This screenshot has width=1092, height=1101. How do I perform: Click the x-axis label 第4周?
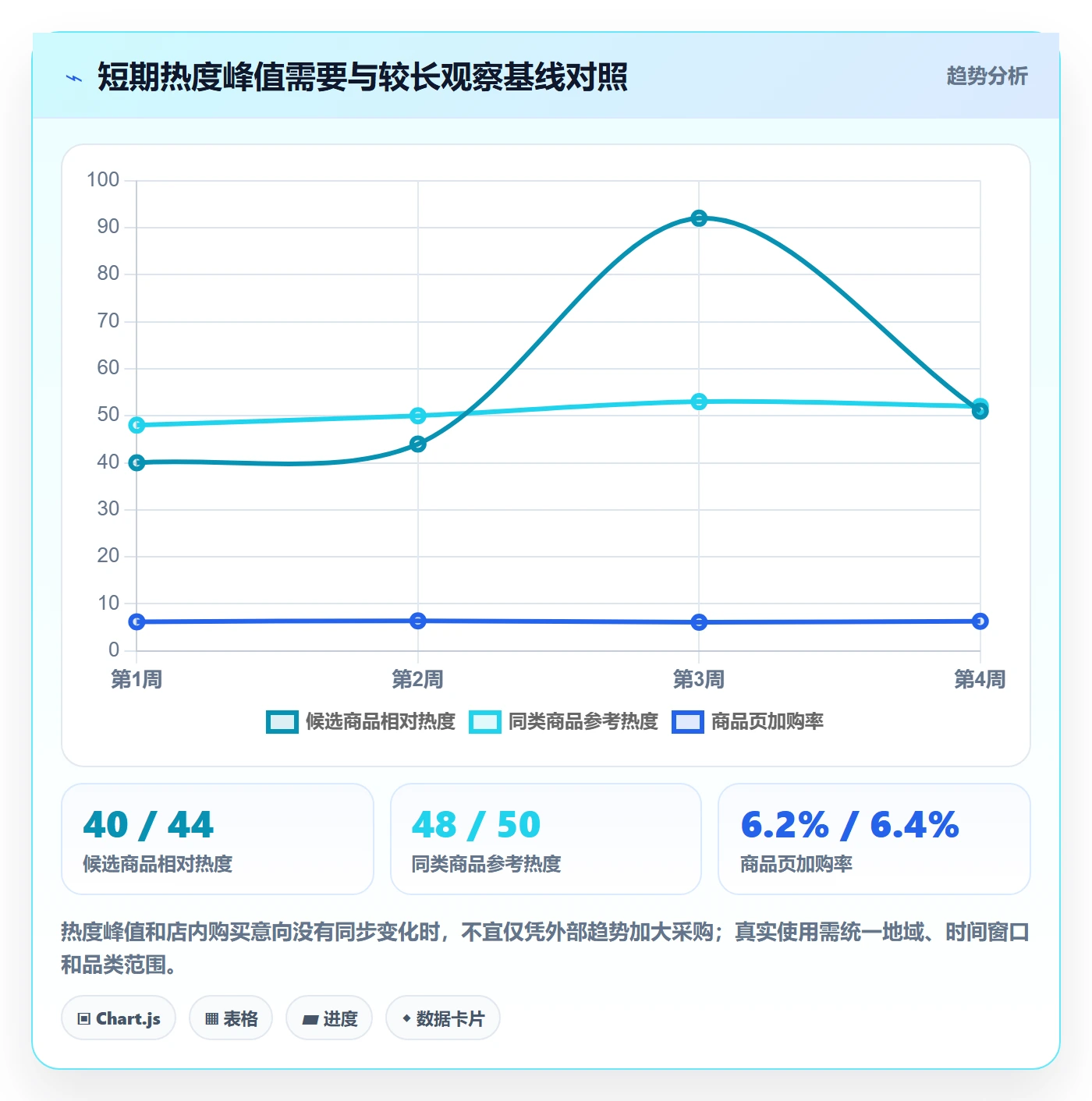980,679
